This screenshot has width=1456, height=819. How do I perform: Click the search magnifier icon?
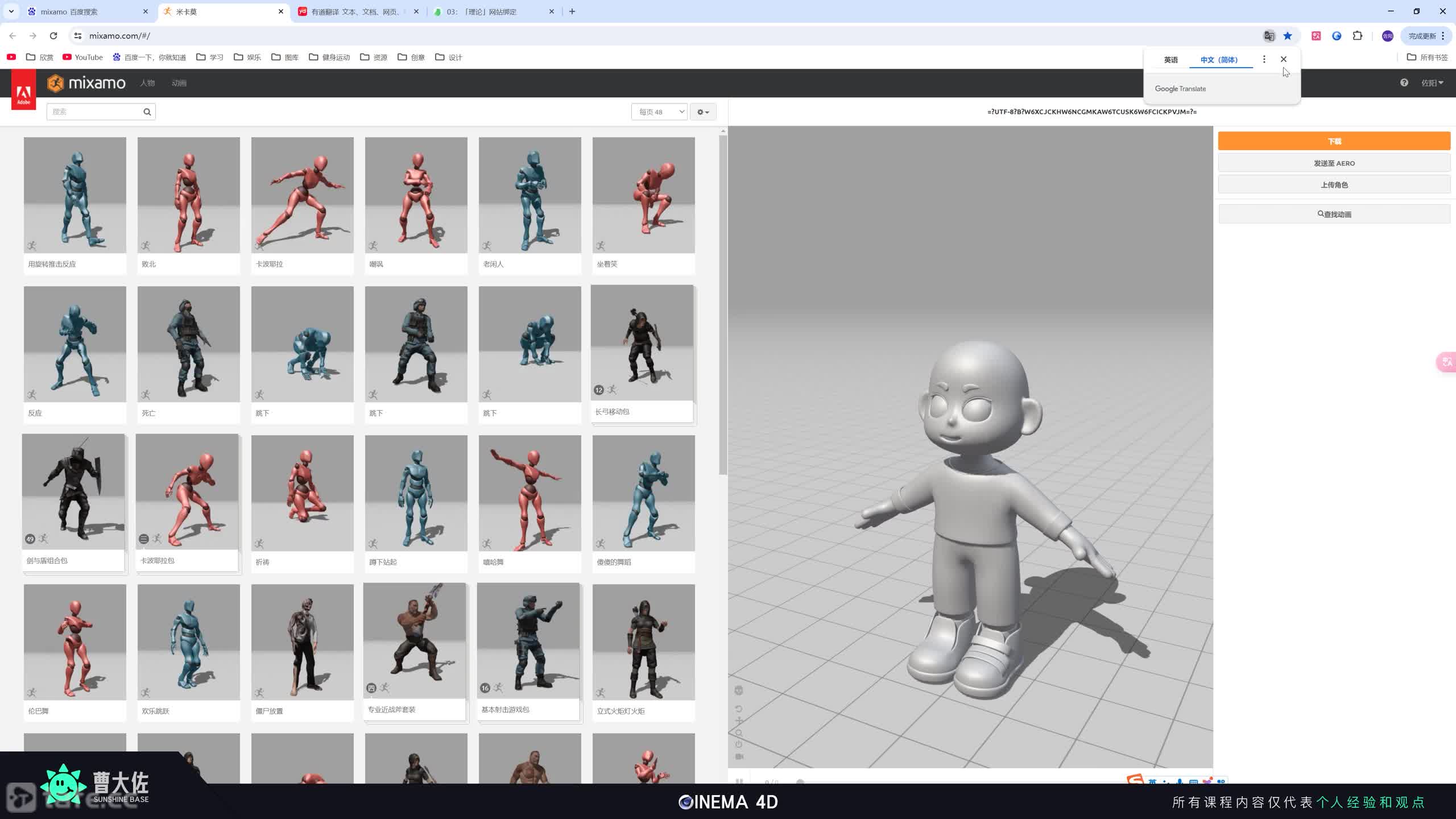point(147,111)
